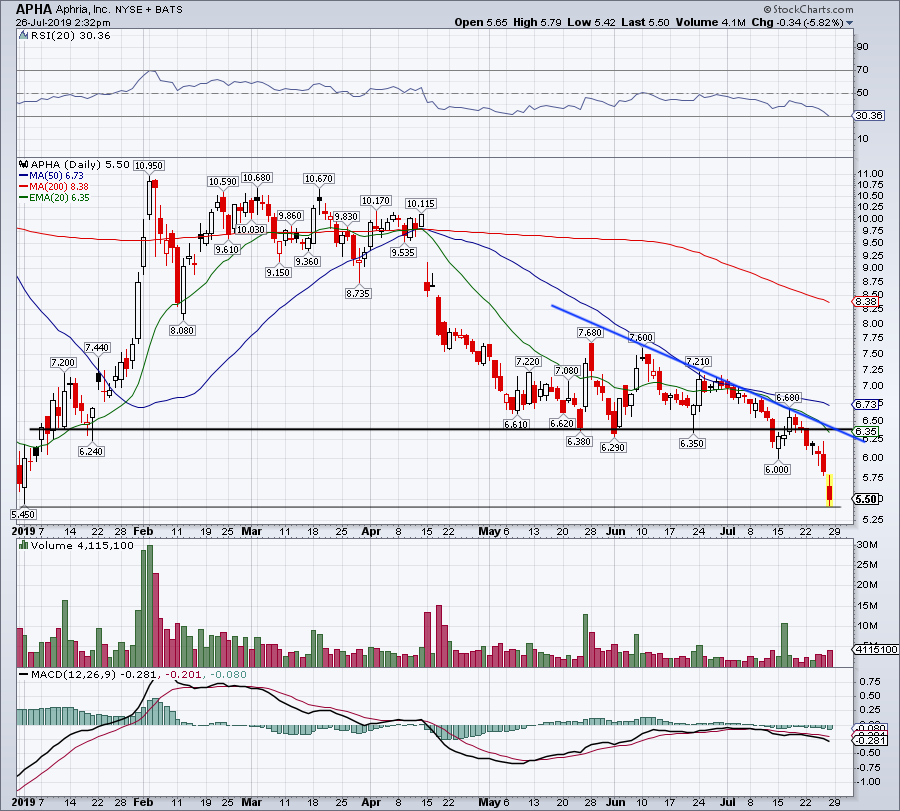This screenshot has height=811, width=900.
Task: Click the 6.290 June low label
Action: [612, 447]
